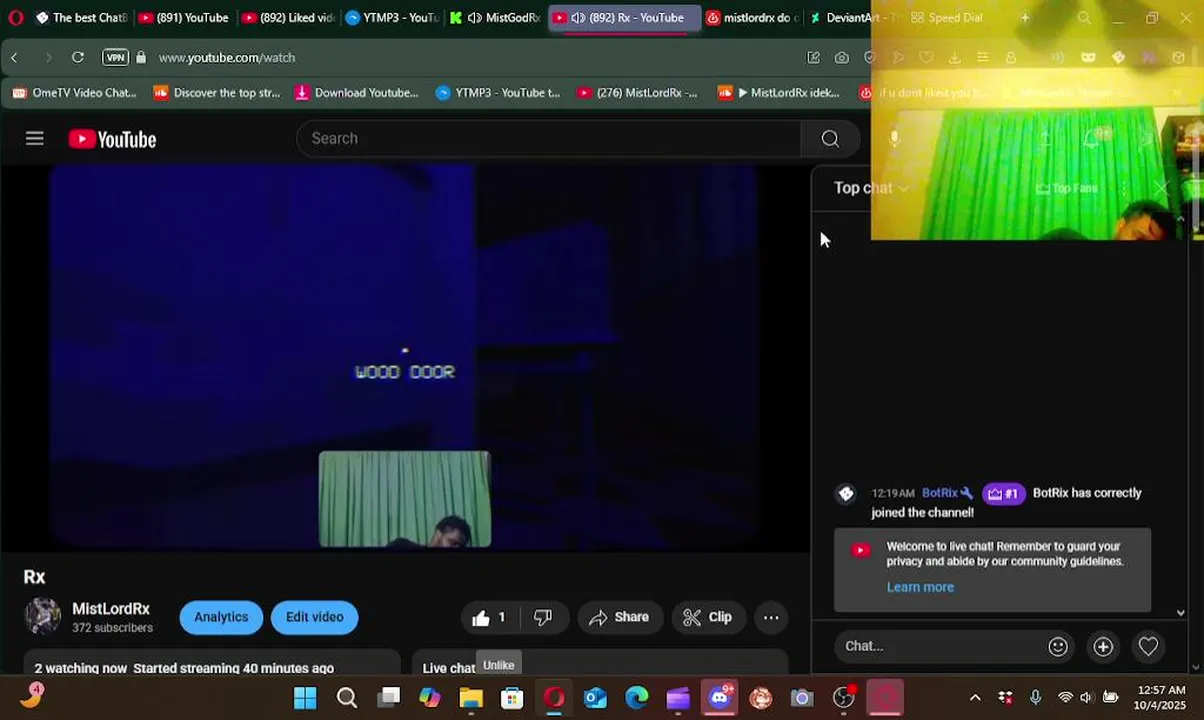Switch to The best Chat tab
1204x720 pixels.
[x=80, y=18]
